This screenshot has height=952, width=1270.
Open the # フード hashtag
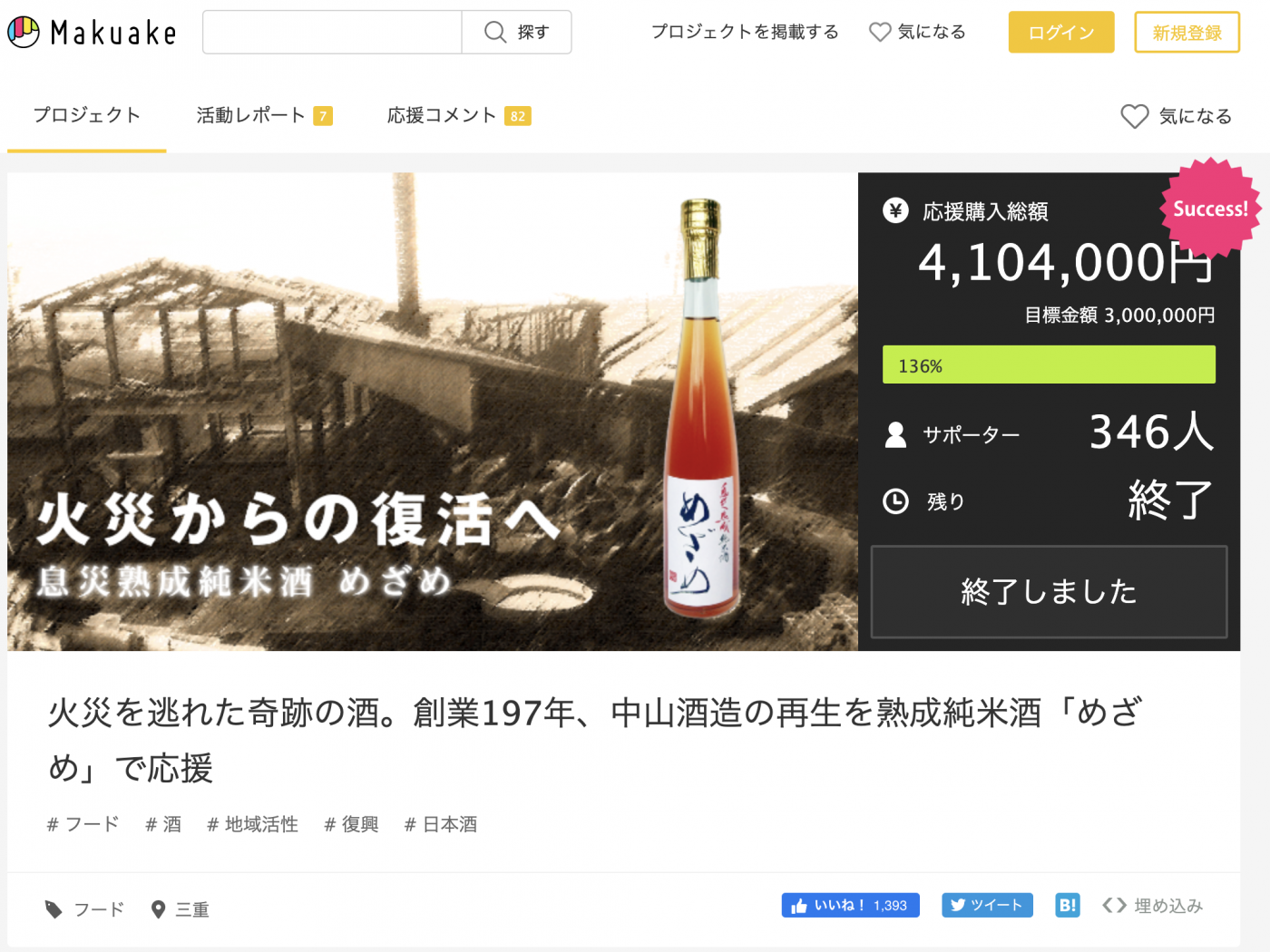click(x=83, y=824)
